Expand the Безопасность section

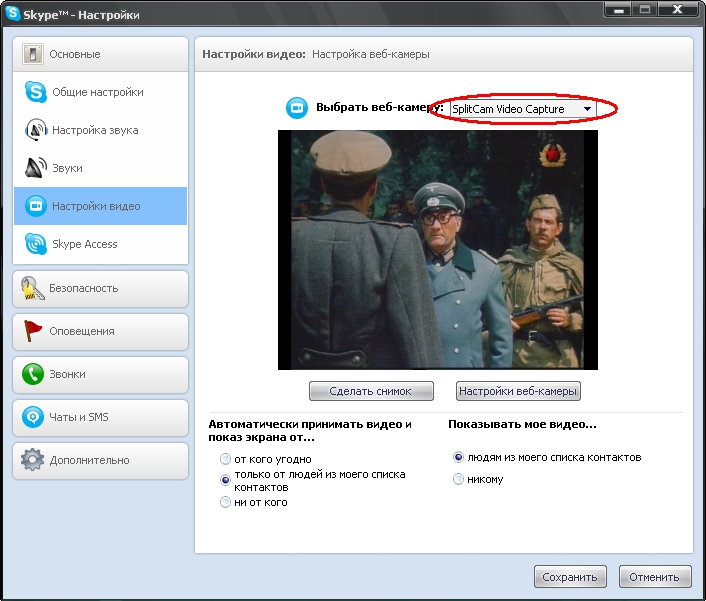click(100, 289)
